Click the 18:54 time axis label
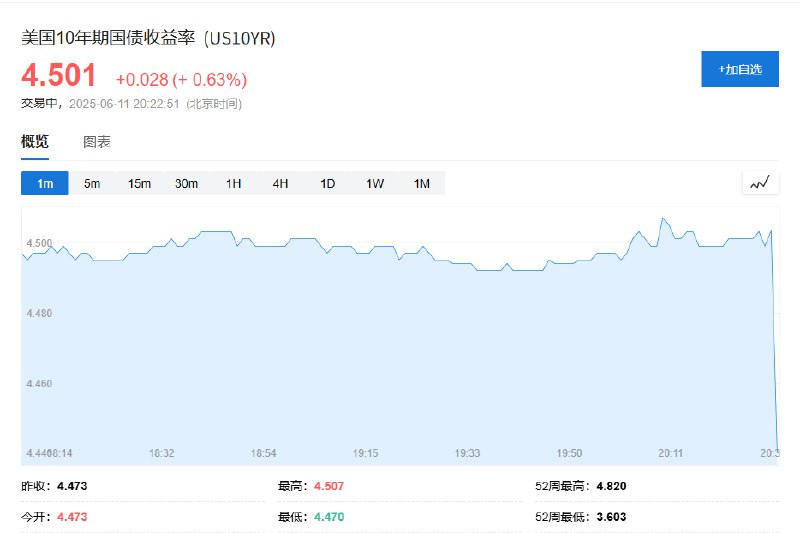 pyautogui.click(x=263, y=453)
